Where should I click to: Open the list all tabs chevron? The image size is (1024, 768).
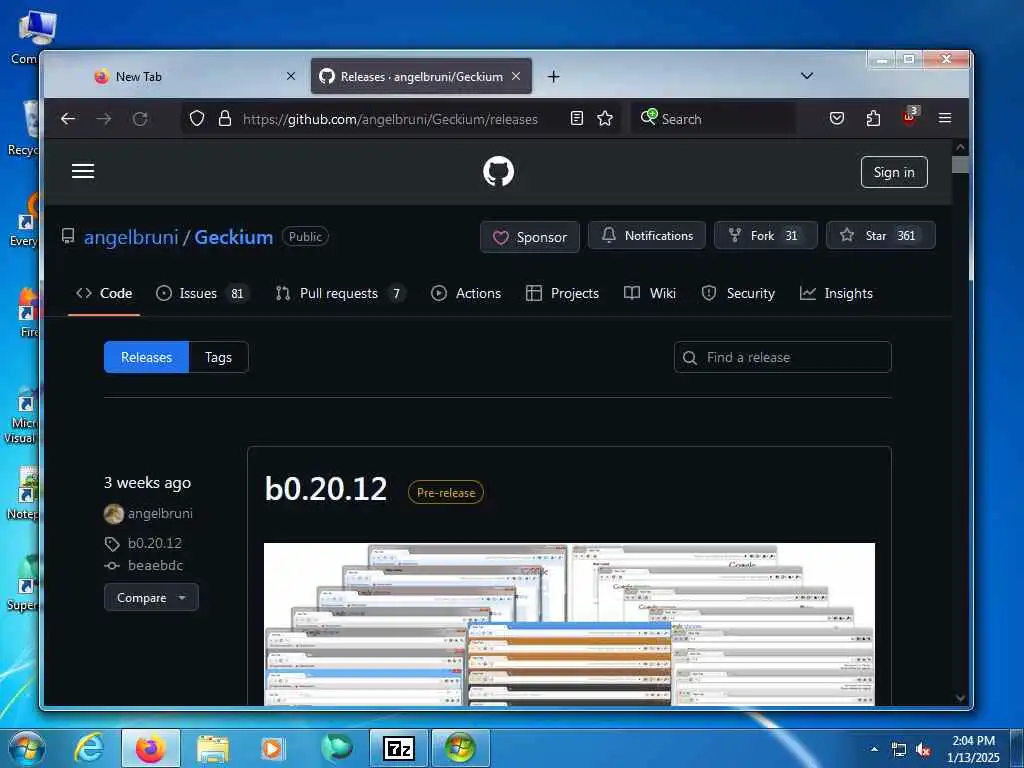[x=807, y=76]
